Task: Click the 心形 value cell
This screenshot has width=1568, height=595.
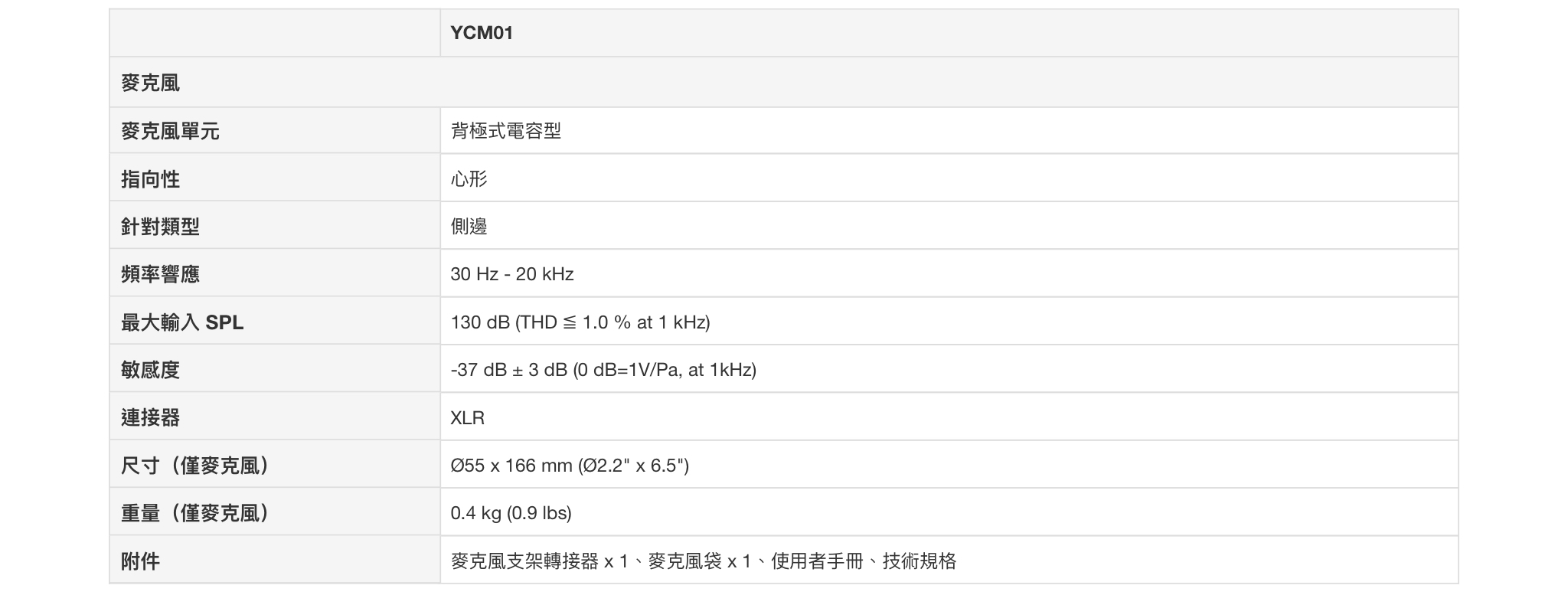Action: point(469,179)
